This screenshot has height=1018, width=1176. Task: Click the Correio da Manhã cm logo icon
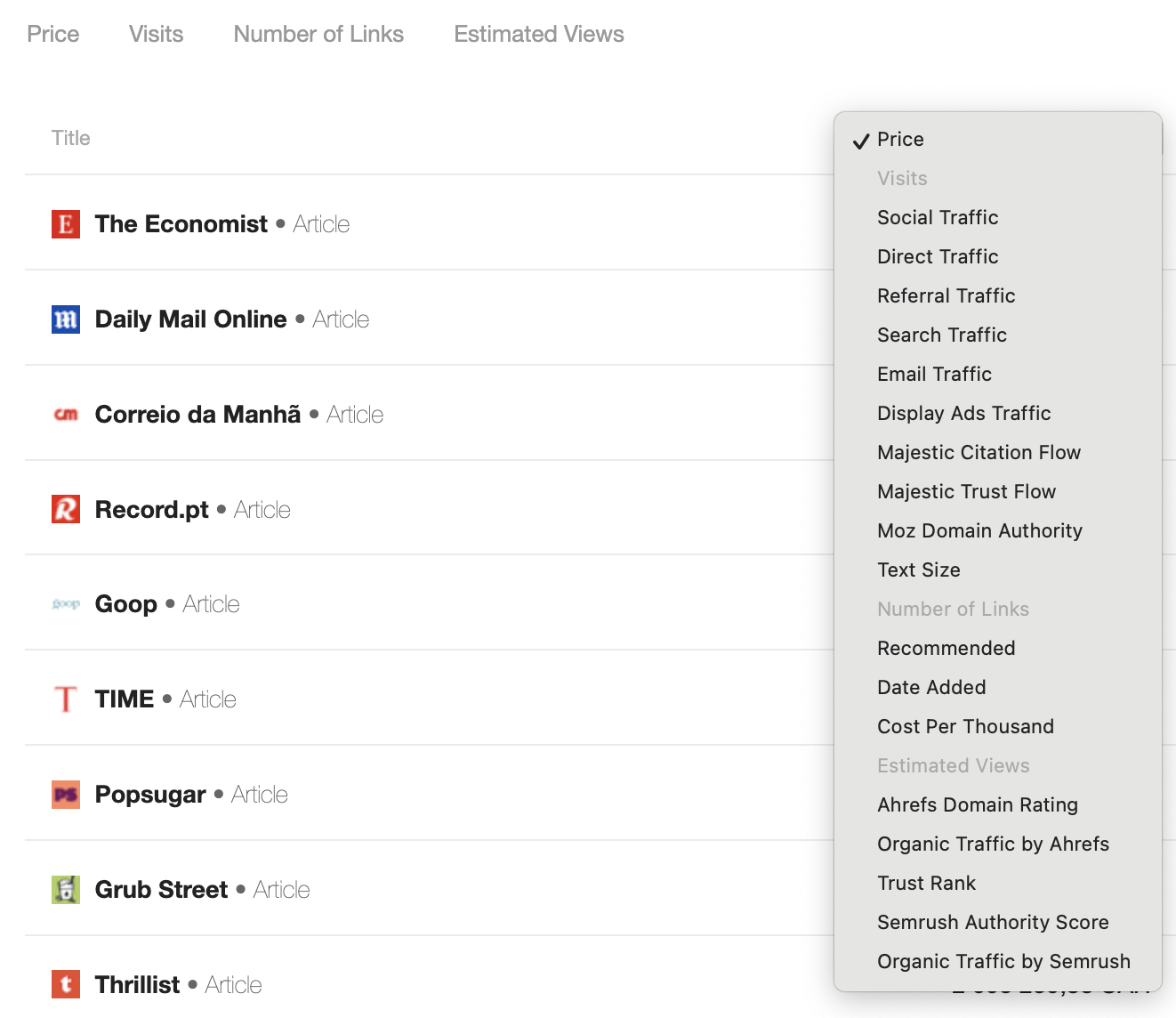(x=66, y=415)
